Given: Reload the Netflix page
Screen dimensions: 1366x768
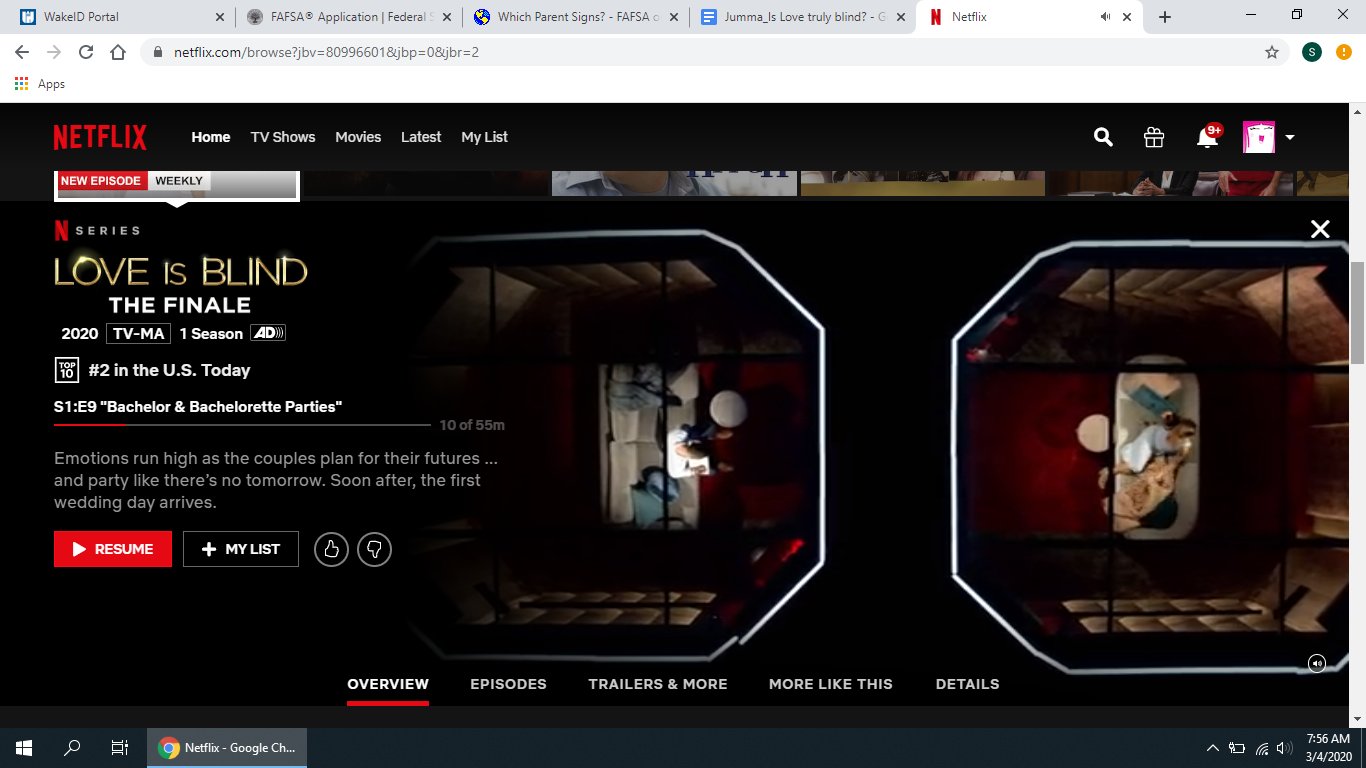Looking at the screenshot, I should [86, 52].
